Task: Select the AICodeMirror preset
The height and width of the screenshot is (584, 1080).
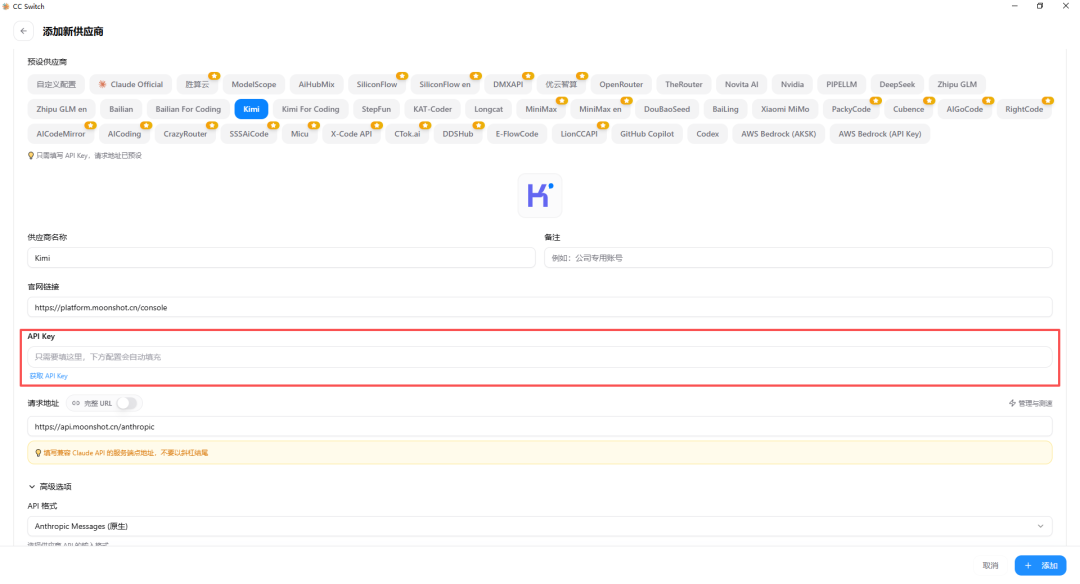Action: 61,134
